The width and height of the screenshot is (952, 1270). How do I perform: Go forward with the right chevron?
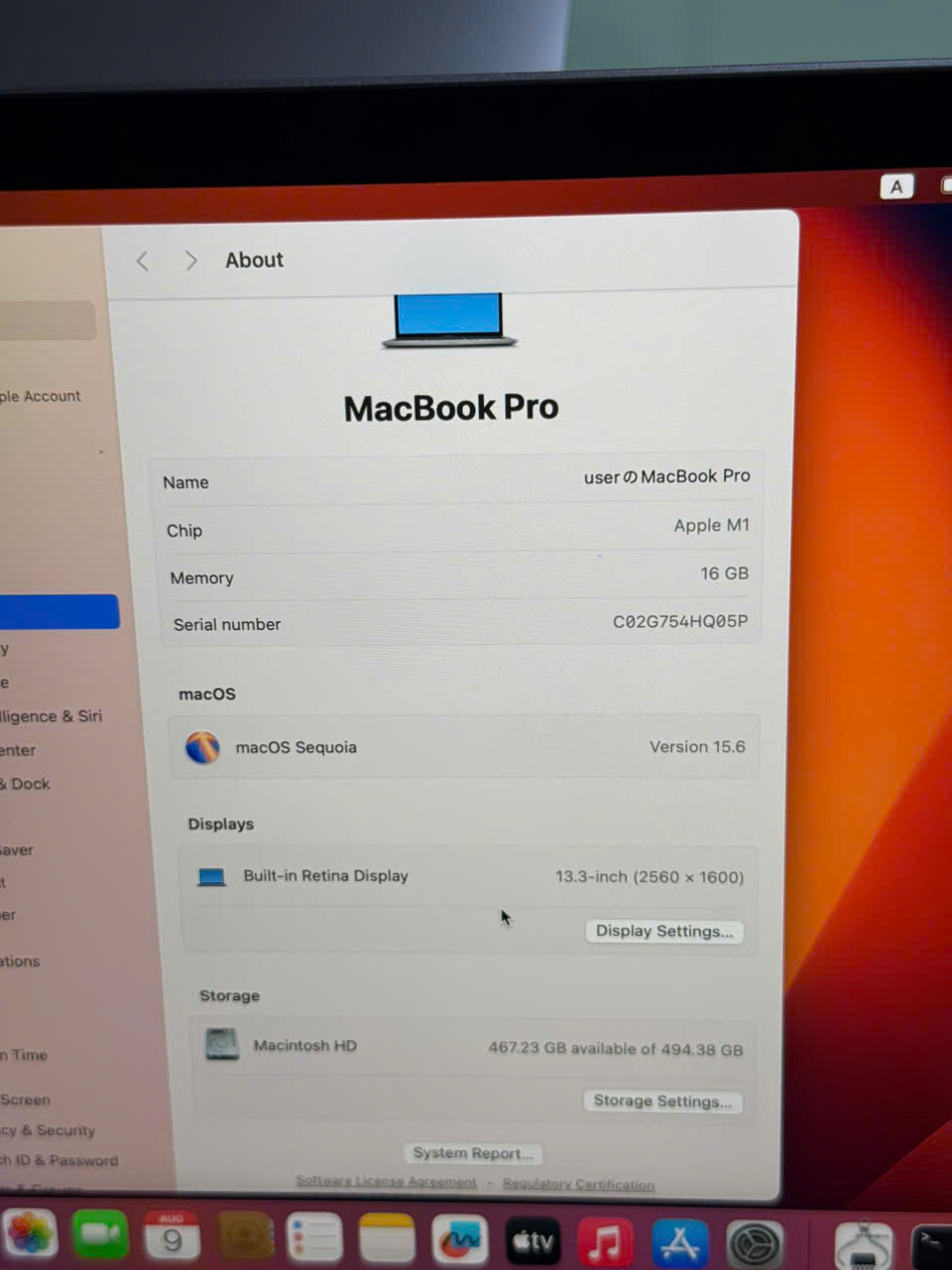(191, 261)
